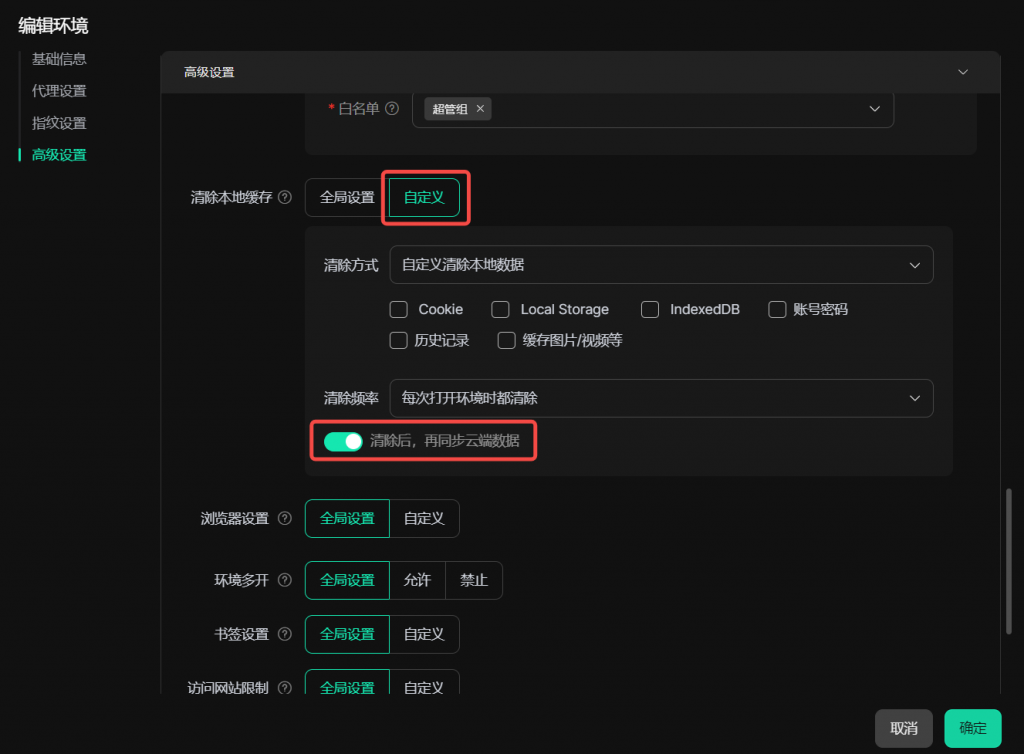This screenshot has height=754, width=1024.
Task: Collapse the 高级设置 panel header chevron
Action: (x=963, y=72)
